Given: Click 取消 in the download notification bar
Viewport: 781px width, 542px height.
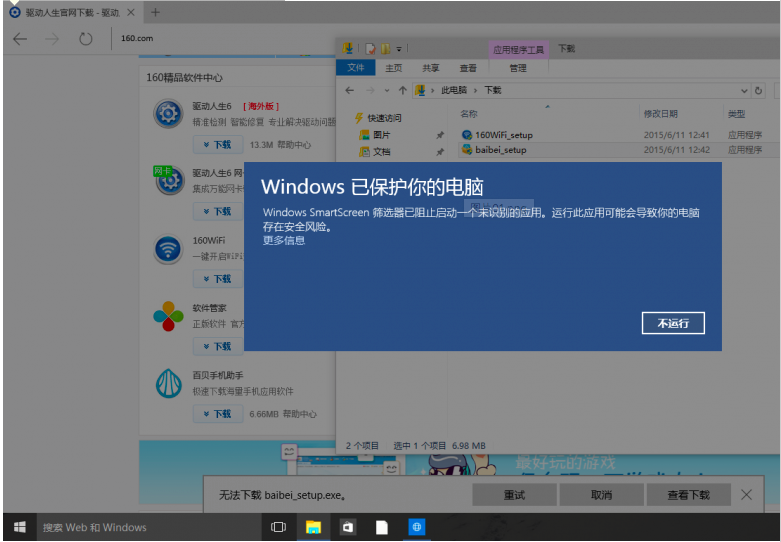Looking at the screenshot, I should (601, 495).
